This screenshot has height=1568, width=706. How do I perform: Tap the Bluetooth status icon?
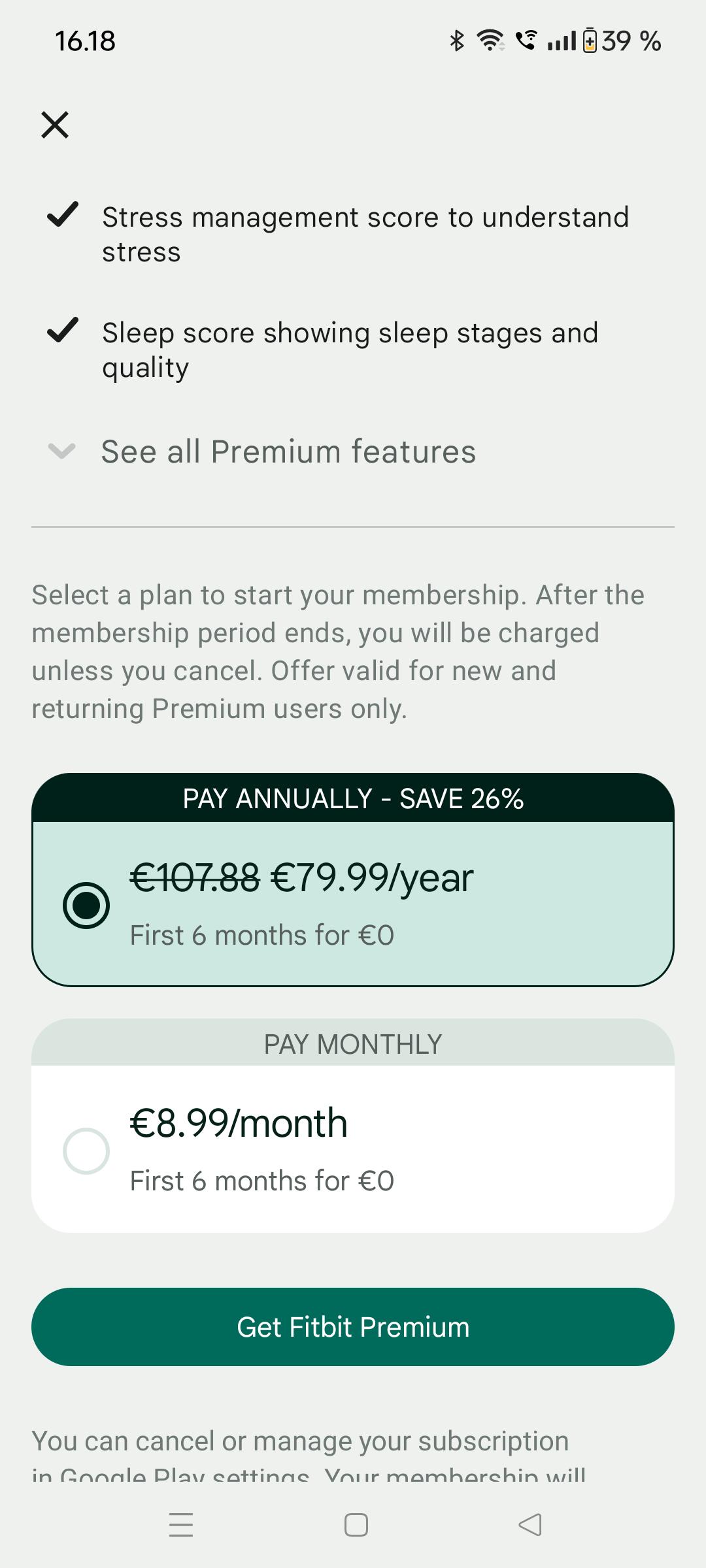[x=457, y=41]
